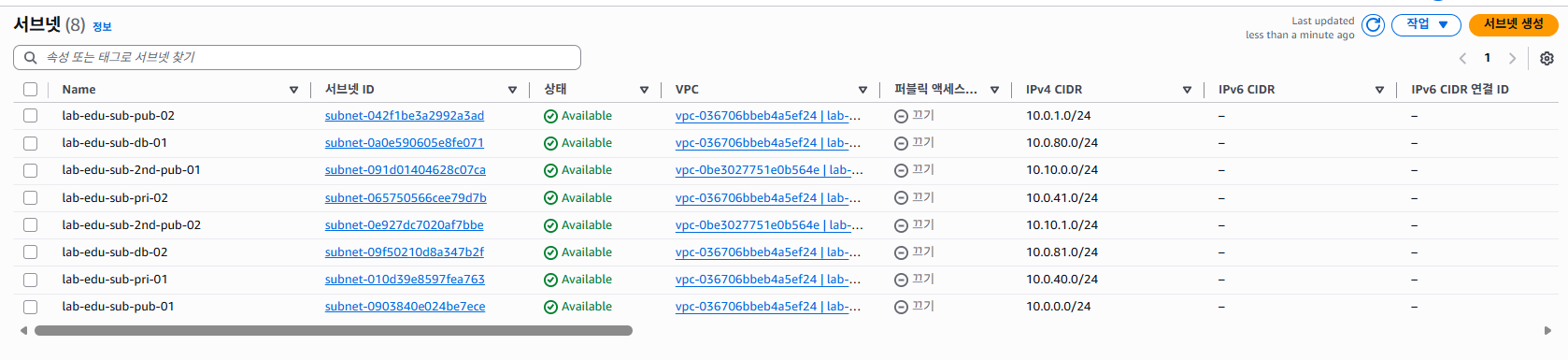Sort by IPv6 CIDR column arrow

pyautogui.click(x=1379, y=90)
